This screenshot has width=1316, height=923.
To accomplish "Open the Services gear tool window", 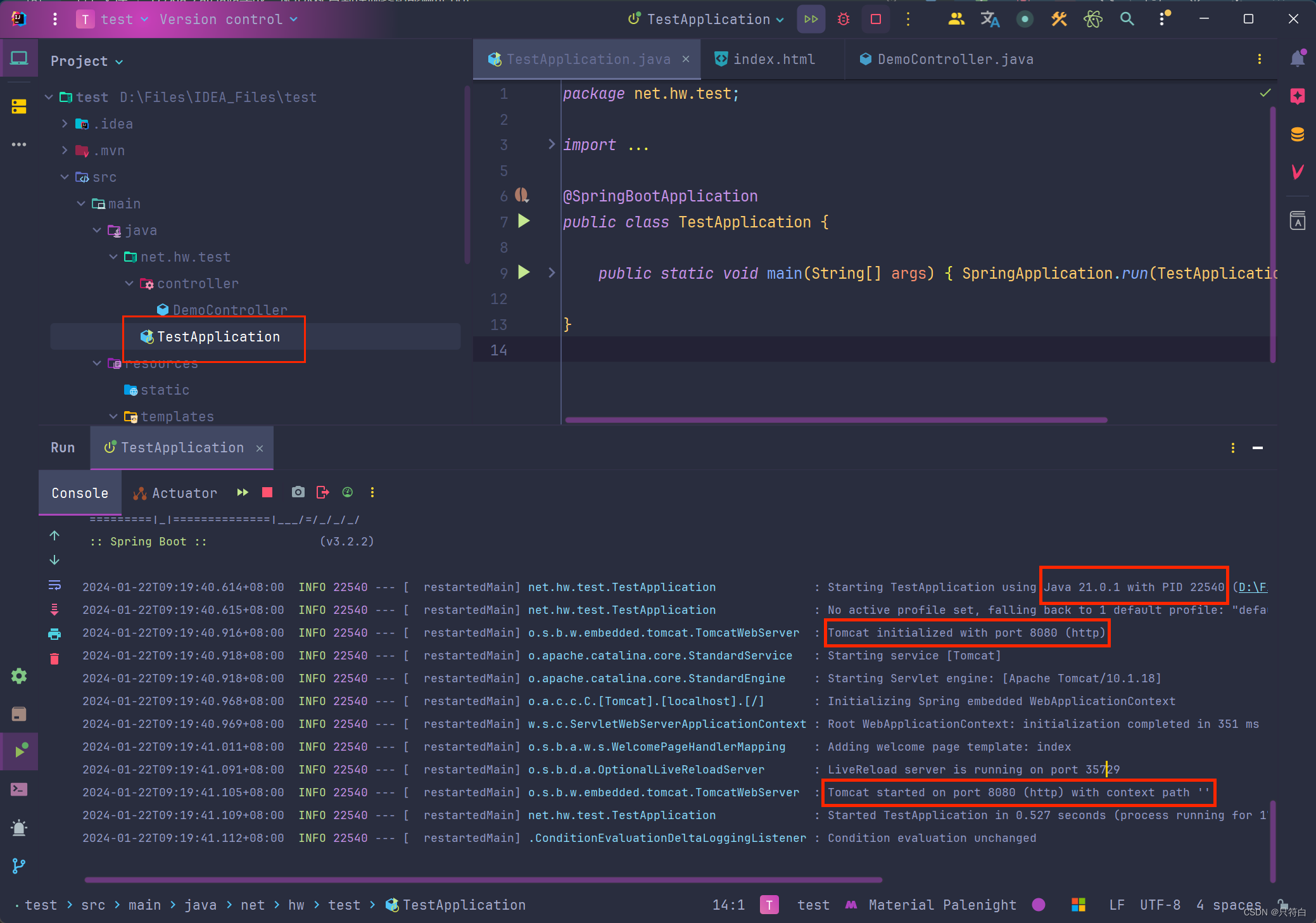I will coord(19,676).
